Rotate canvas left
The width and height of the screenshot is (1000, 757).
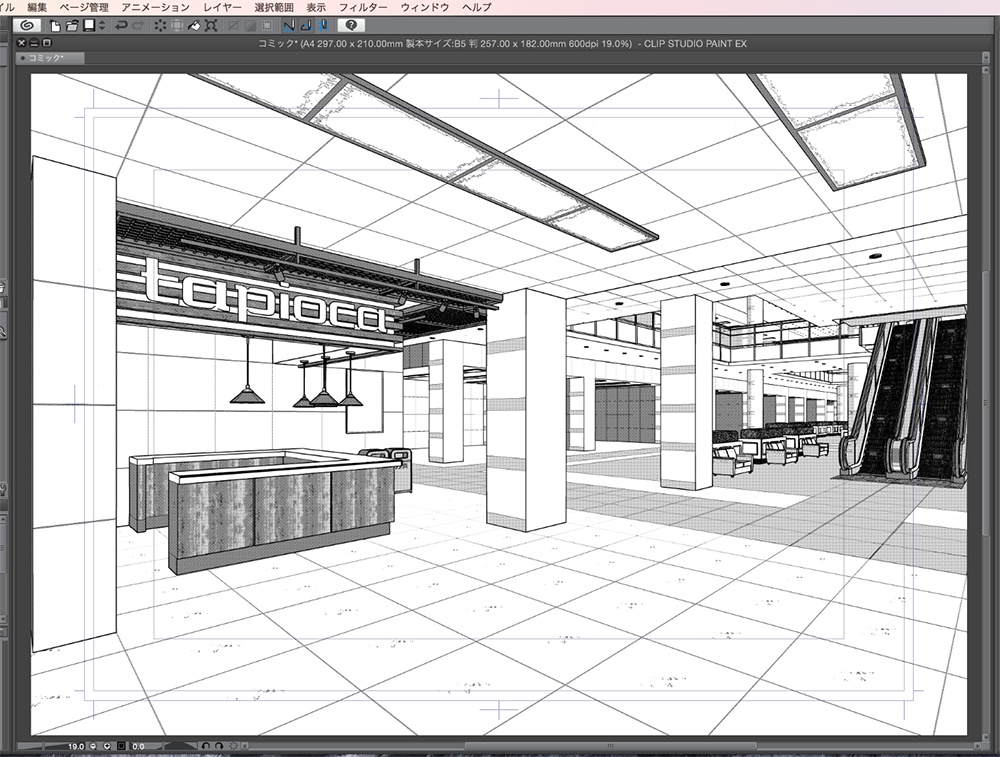[x=205, y=746]
